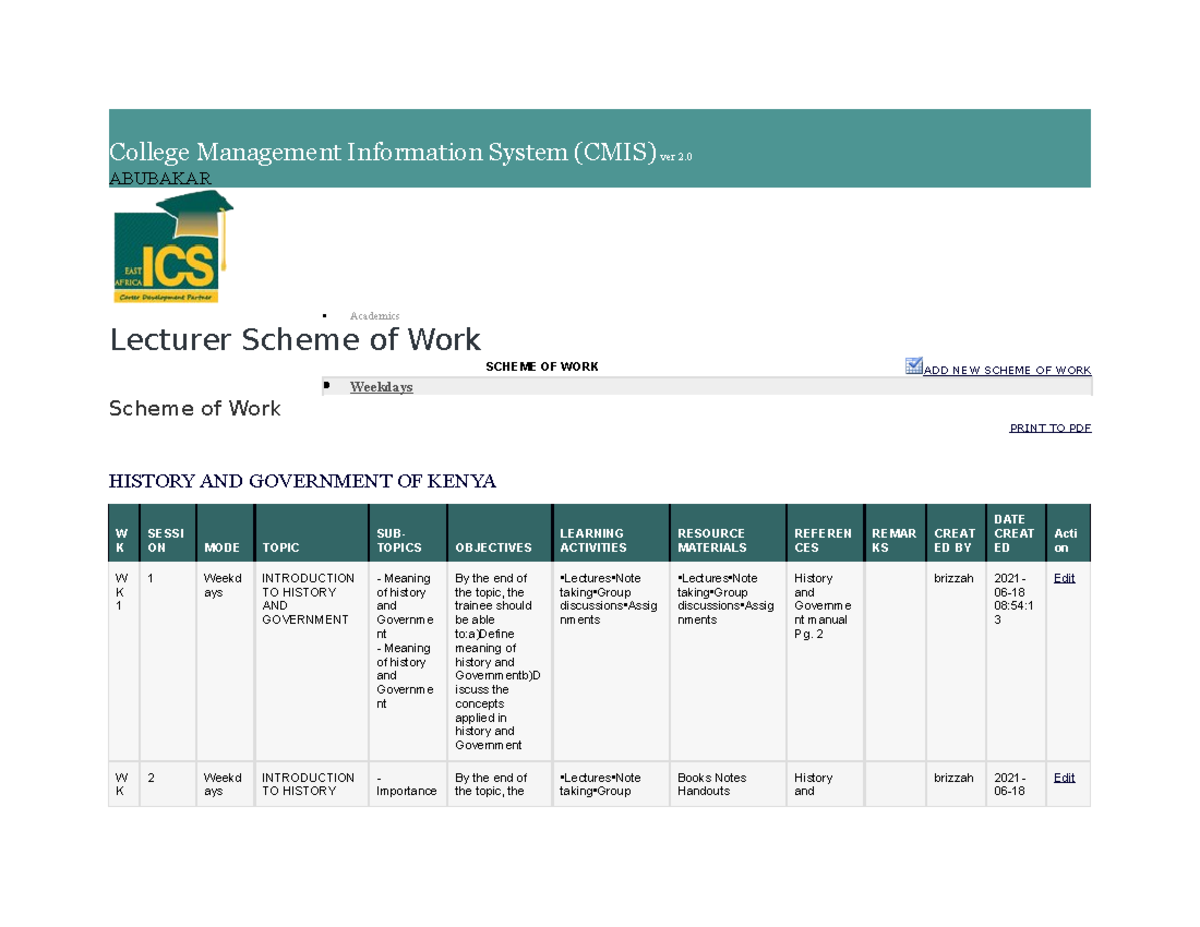Viewport: 1200px width, 927px height.
Task: Click the TOPIC column header
Action: click(280, 547)
